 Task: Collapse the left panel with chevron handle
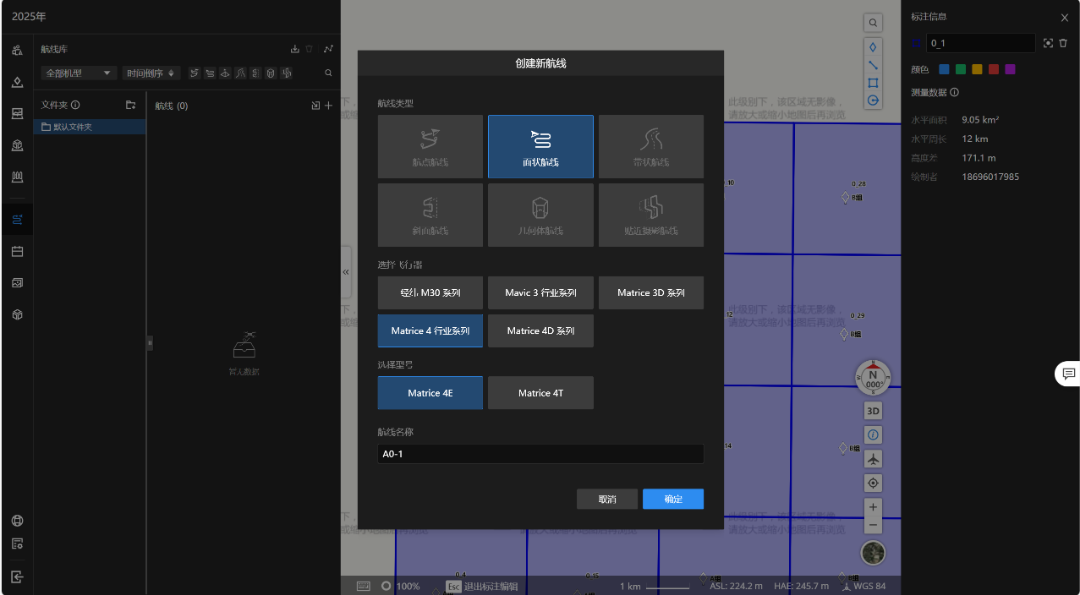[346, 272]
